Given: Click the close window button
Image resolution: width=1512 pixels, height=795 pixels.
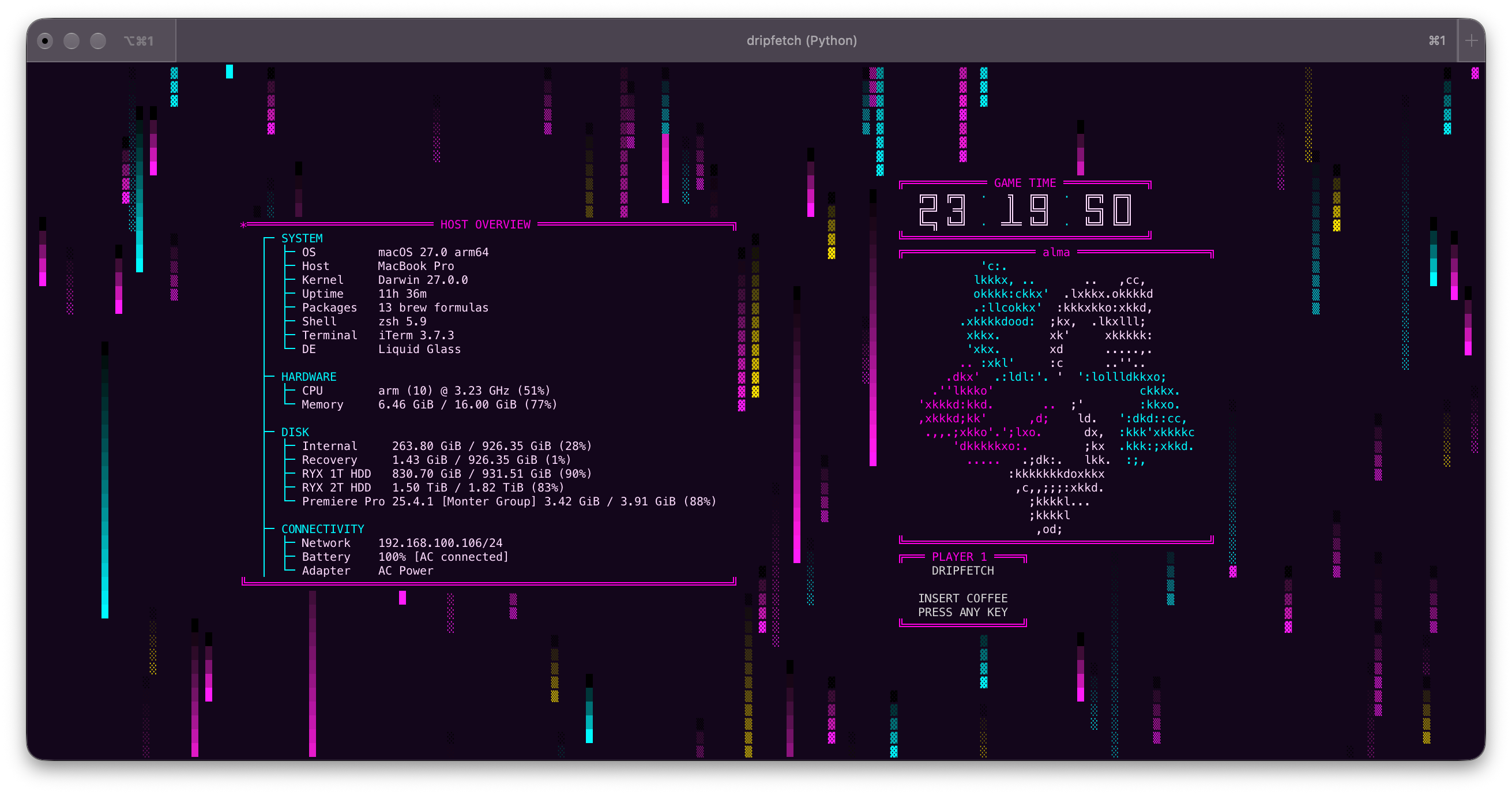Looking at the screenshot, I should 44,40.
